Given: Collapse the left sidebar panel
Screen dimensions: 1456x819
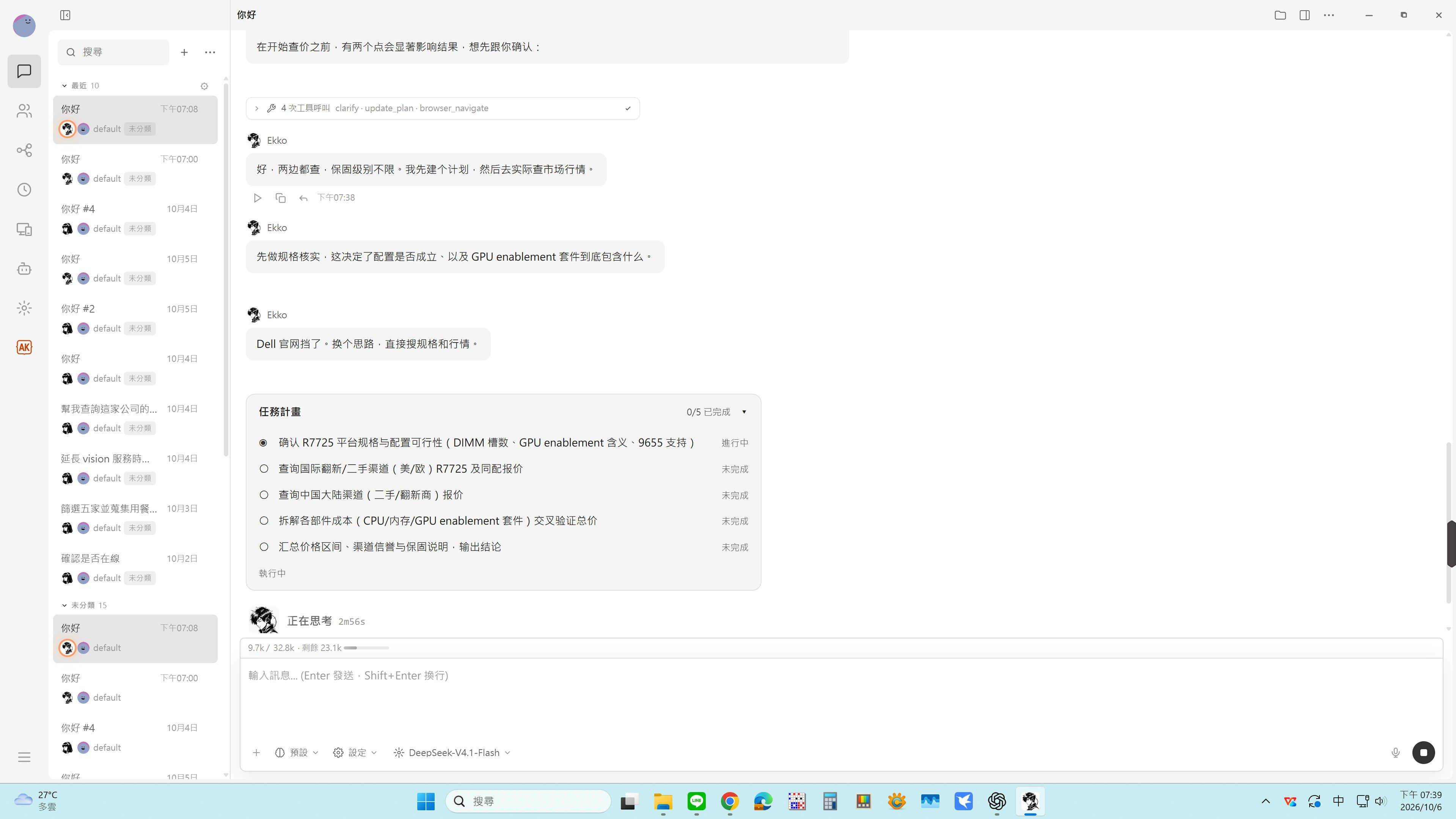Looking at the screenshot, I should pyautogui.click(x=65, y=15).
